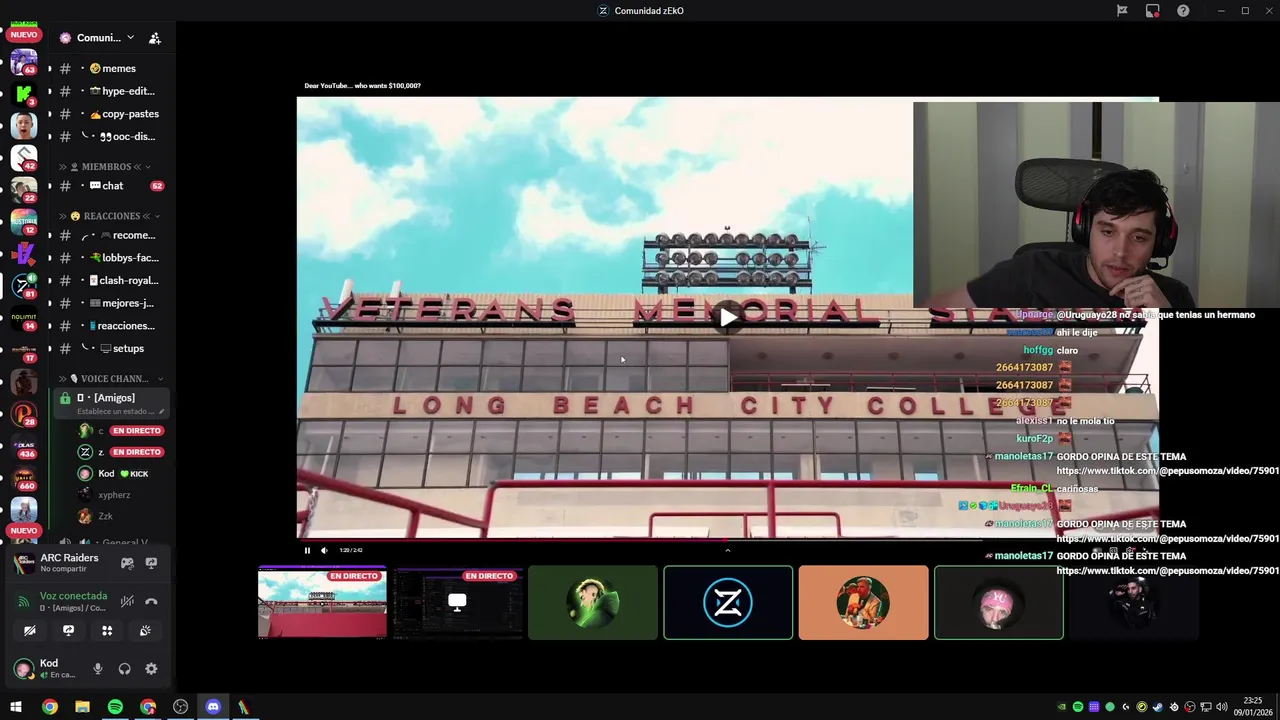The image size is (1280, 720).
Task: Open Windows Start menu
Action: coord(16,707)
